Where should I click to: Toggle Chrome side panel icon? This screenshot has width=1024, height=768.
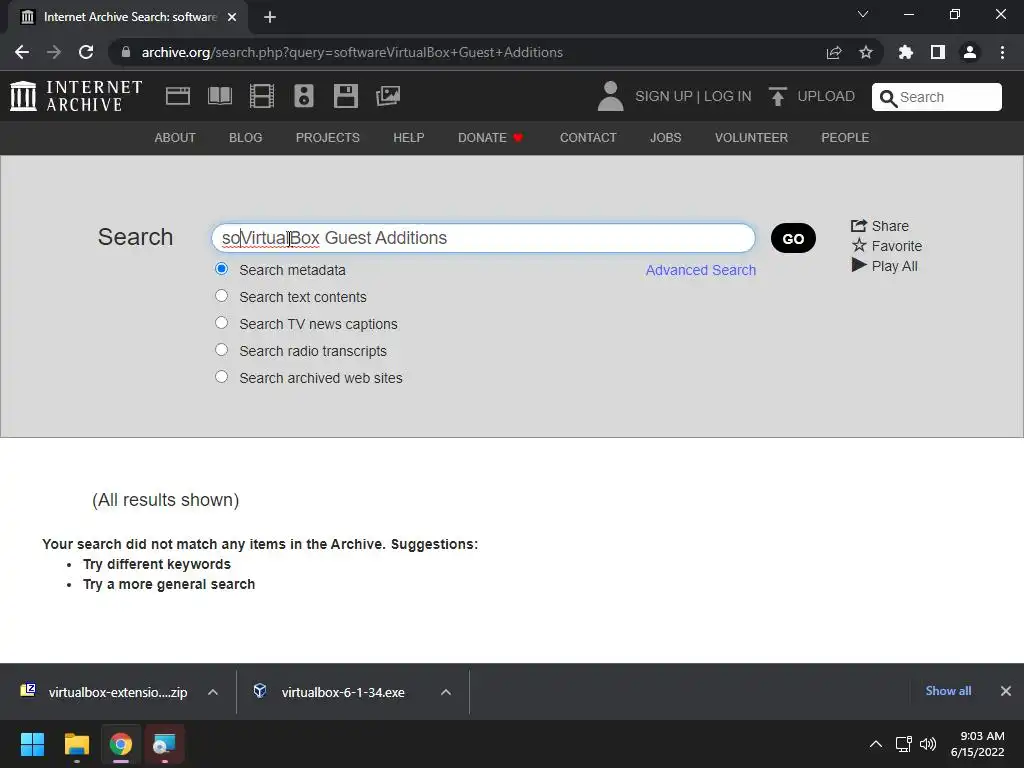coord(938,52)
